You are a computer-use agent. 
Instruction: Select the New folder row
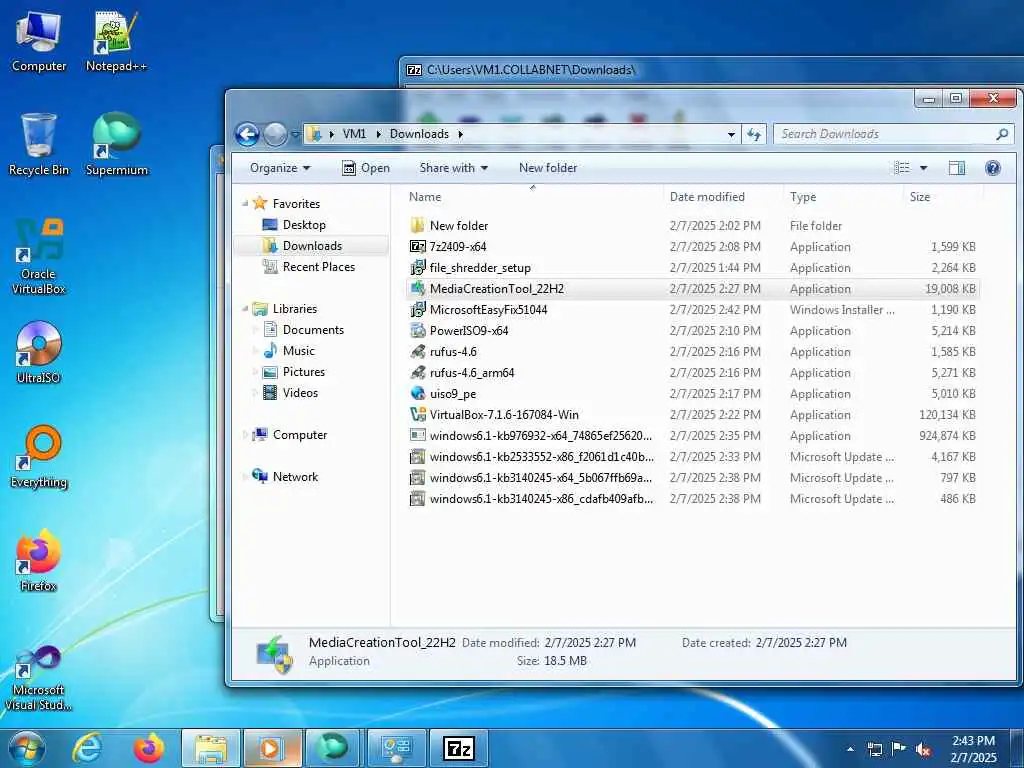pyautogui.click(x=692, y=226)
